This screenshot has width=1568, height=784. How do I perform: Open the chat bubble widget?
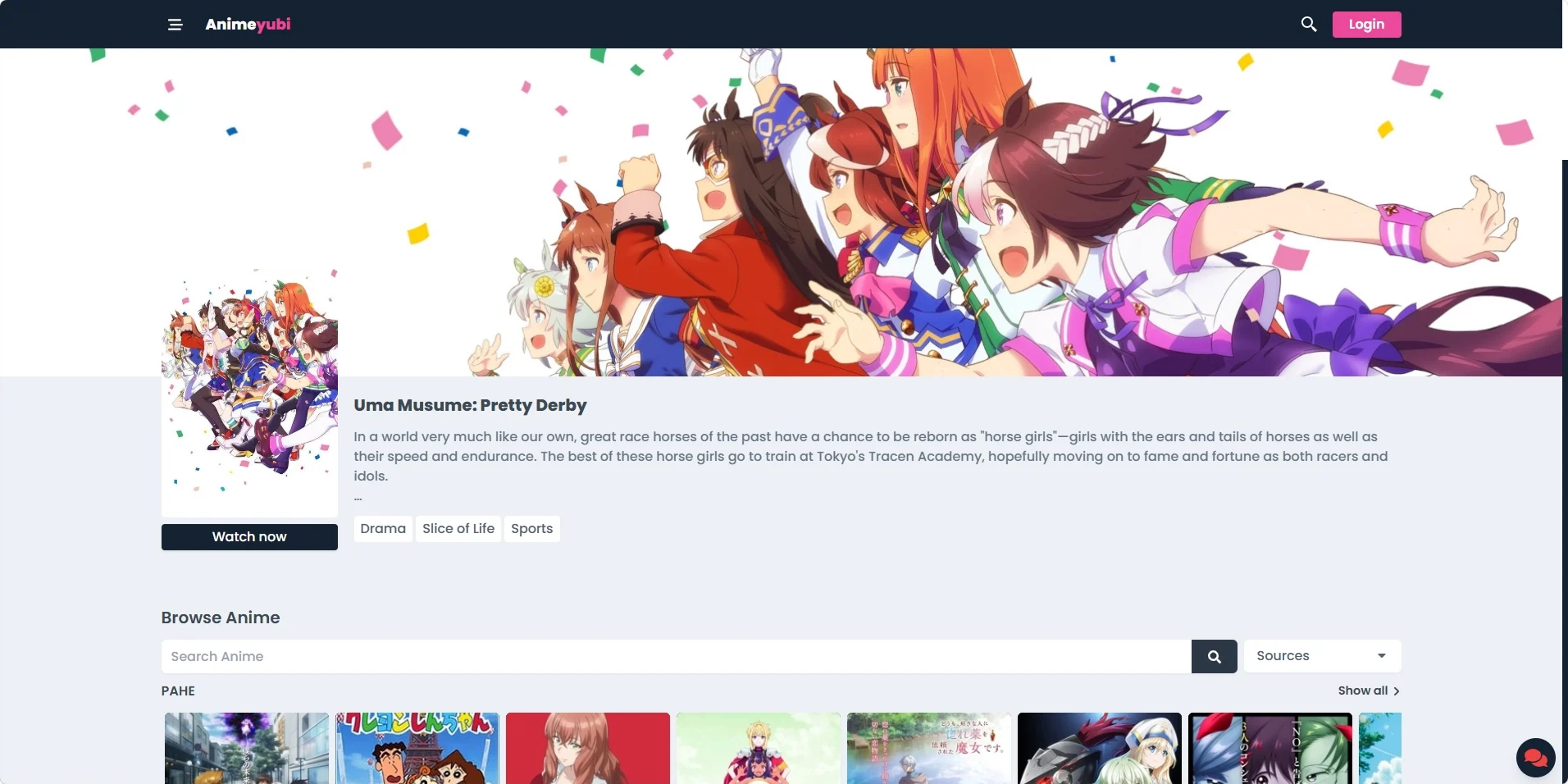[1535, 758]
